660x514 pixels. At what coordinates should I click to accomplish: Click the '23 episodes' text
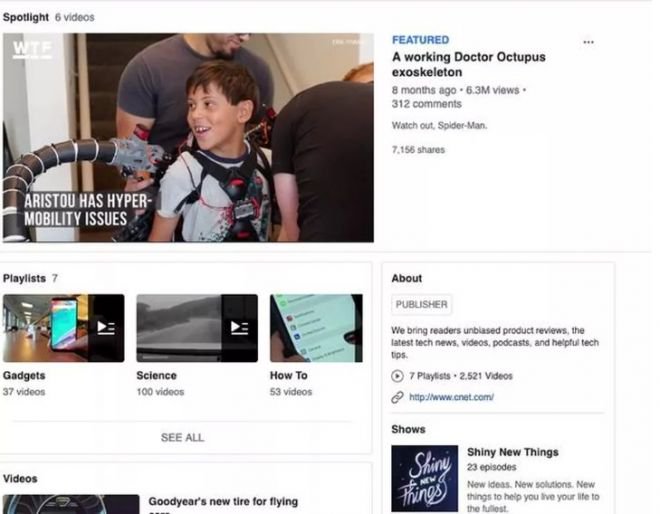pyautogui.click(x=492, y=467)
